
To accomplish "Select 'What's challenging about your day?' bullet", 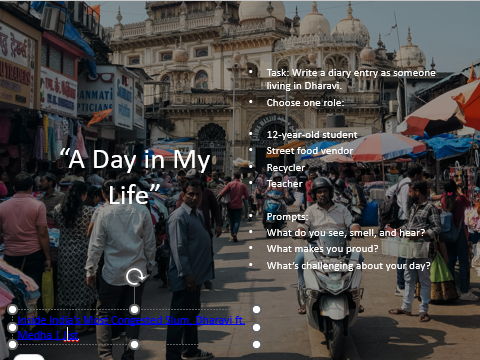I will pos(348,266).
